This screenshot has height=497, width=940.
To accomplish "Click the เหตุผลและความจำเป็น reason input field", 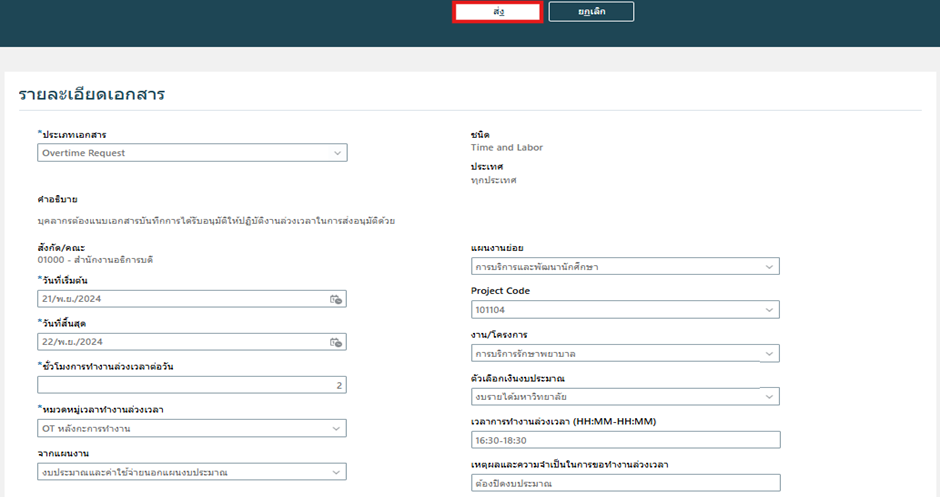I will [625, 484].
